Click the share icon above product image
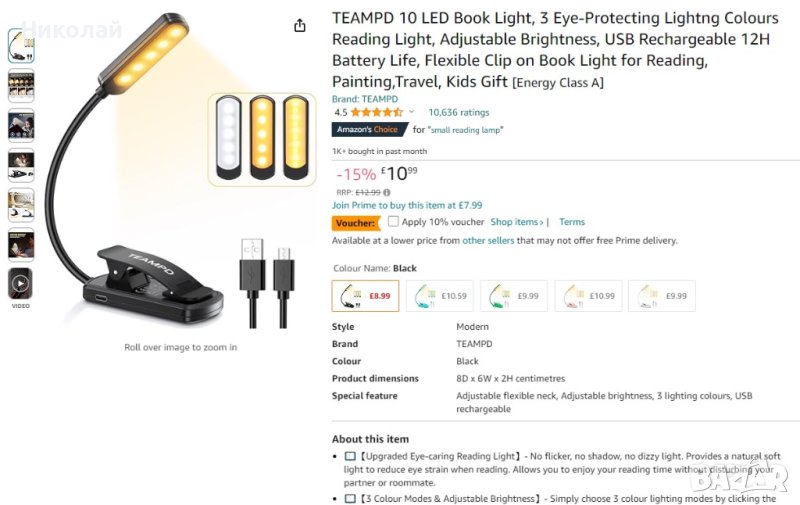The height and width of the screenshot is (505, 800). click(300, 26)
